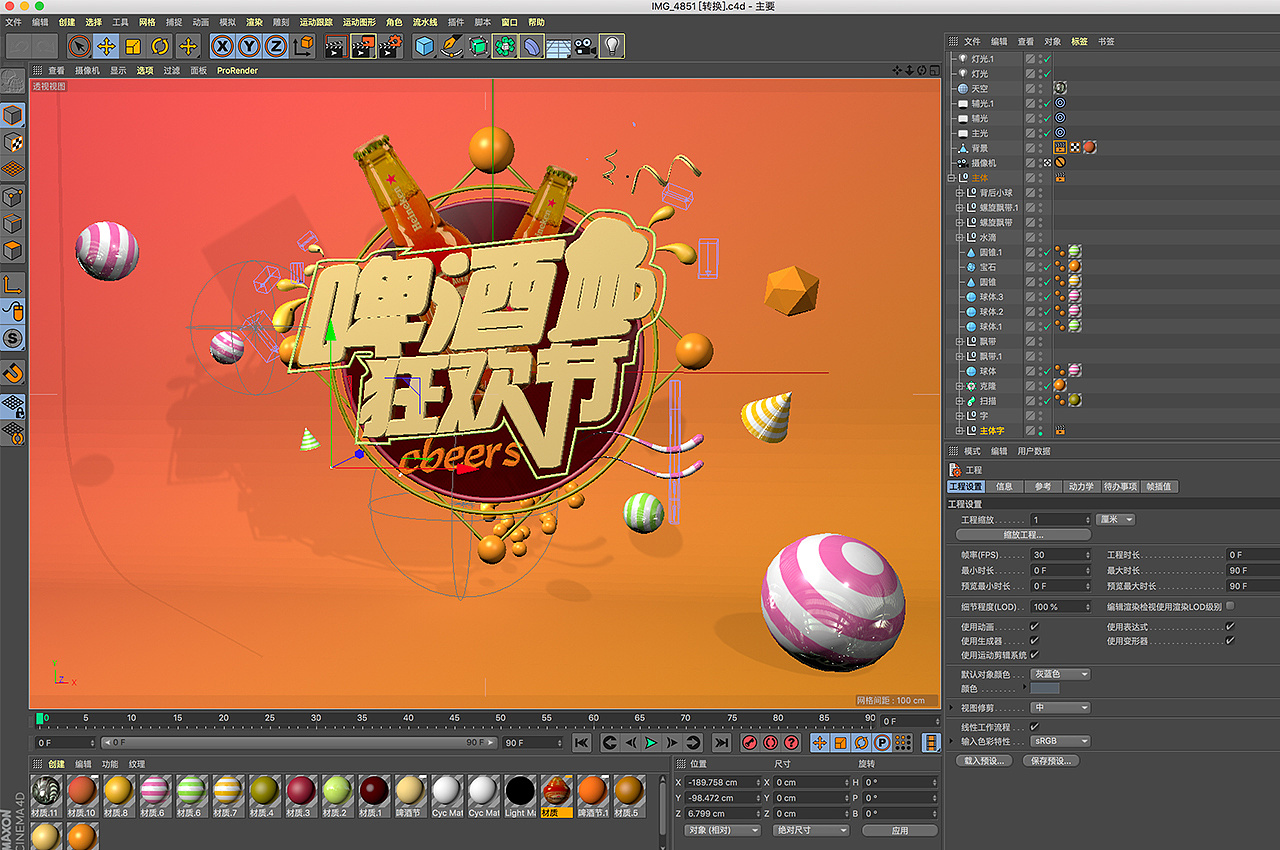The width and height of the screenshot is (1280, 850).
Task: Select the Rotate tool in the toolbar
Action: 158,46
